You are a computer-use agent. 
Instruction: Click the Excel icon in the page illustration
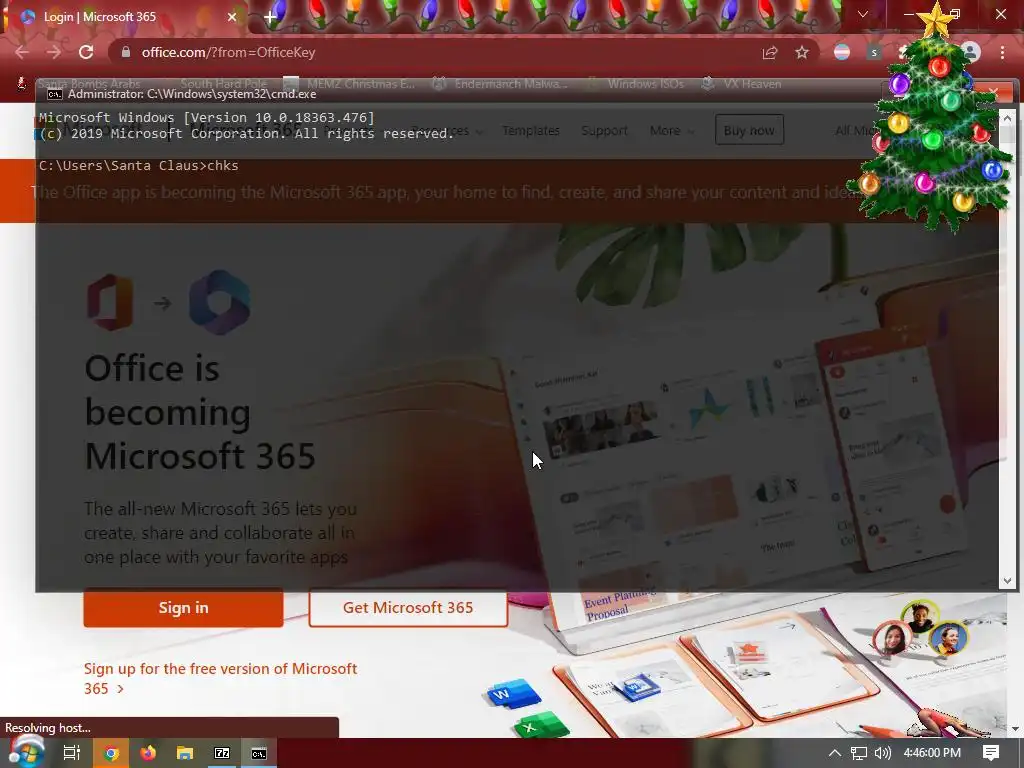point(539,725)
